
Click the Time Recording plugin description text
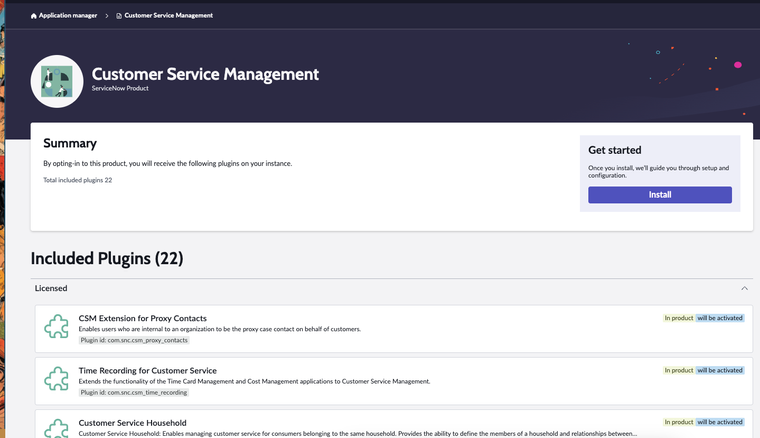point(254,381)
